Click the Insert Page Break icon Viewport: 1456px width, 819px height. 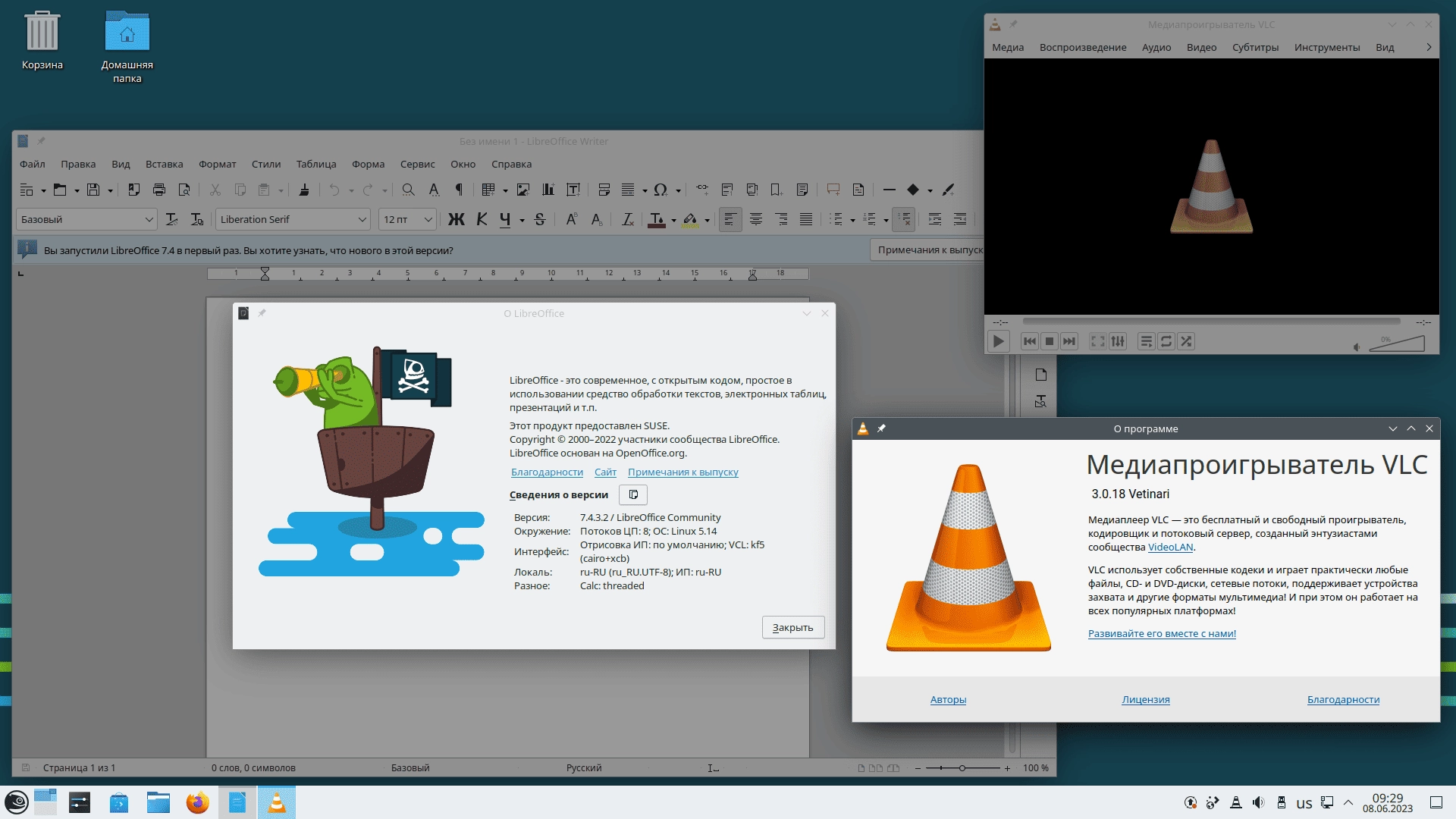click(x=604, y=190)
